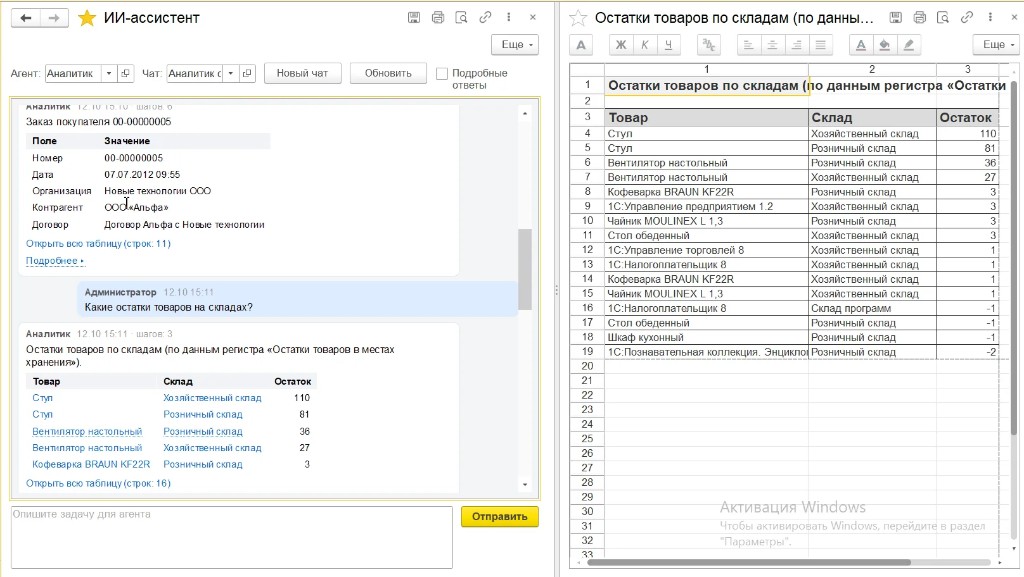Pick the cell fill color bucket
This screenshot has height=577, width=1024.
click(885, 44)
